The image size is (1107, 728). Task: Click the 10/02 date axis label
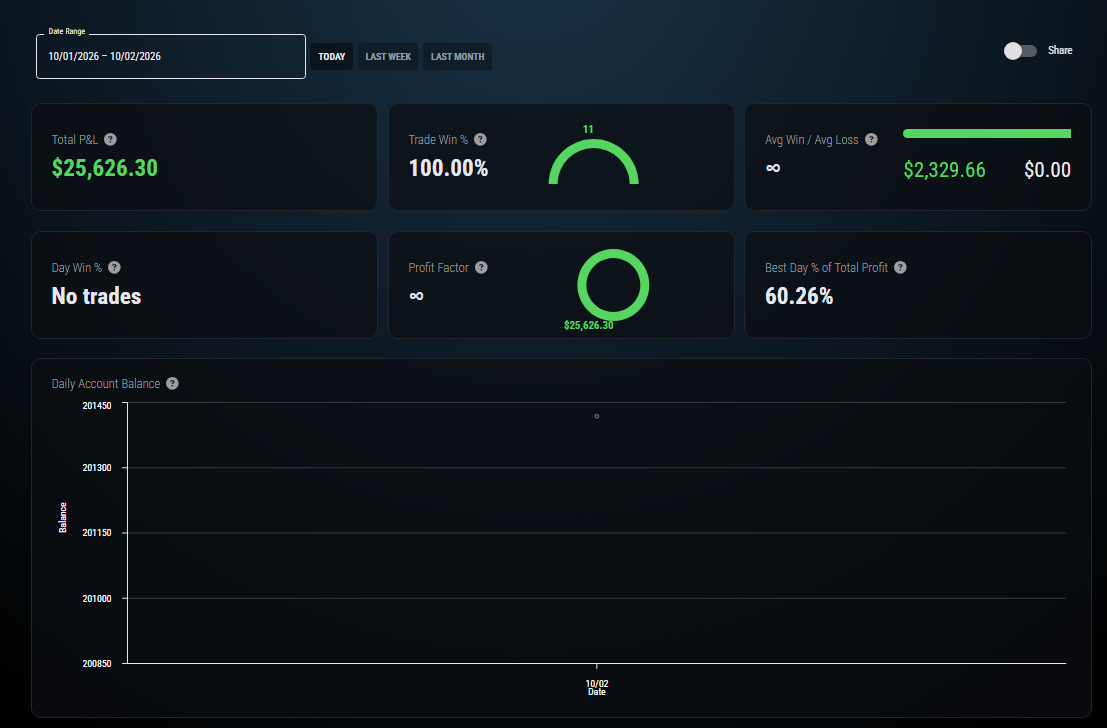click(597, 684)
